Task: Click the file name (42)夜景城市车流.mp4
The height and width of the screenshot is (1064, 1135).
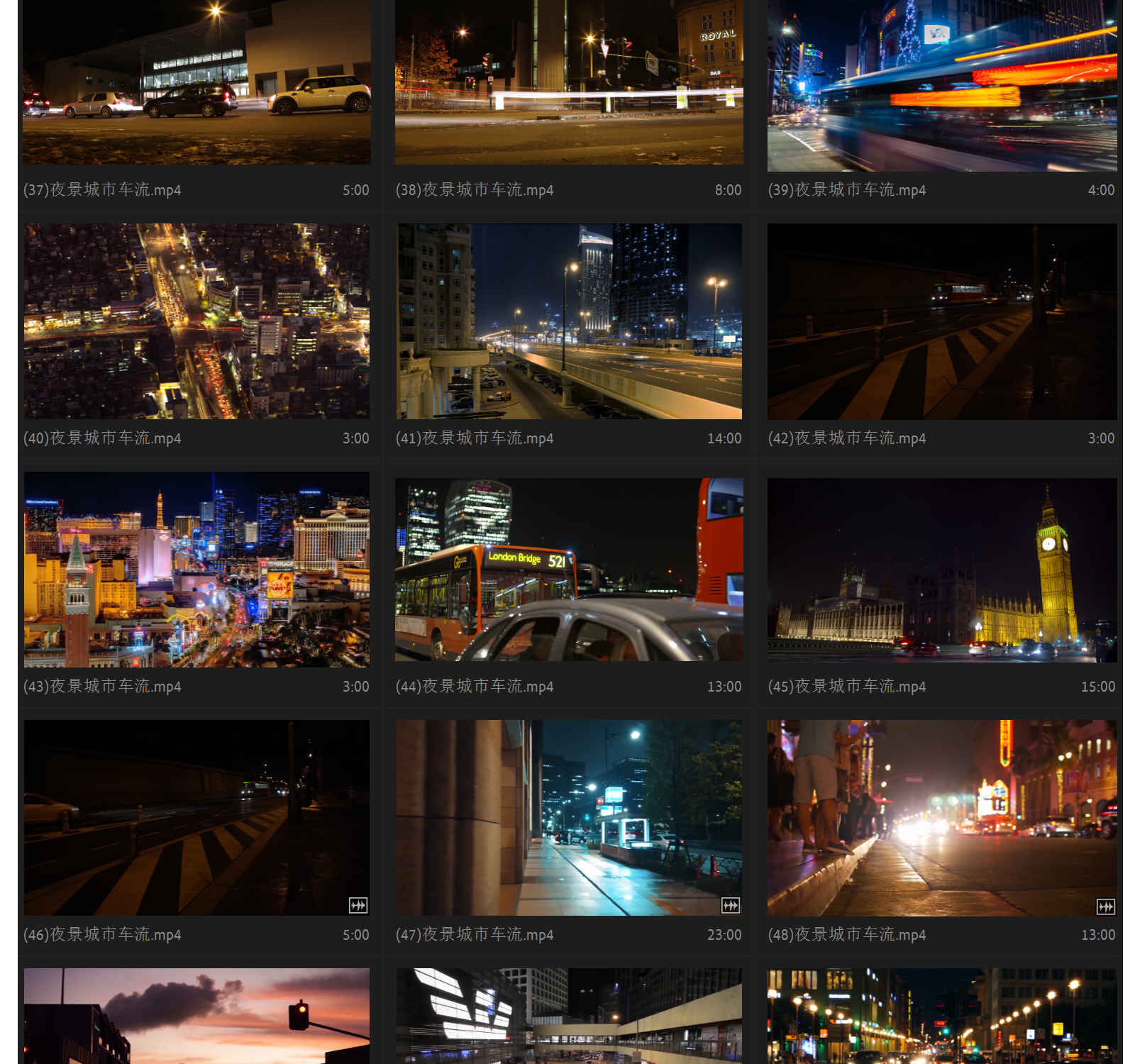Action: click(847, 438)
